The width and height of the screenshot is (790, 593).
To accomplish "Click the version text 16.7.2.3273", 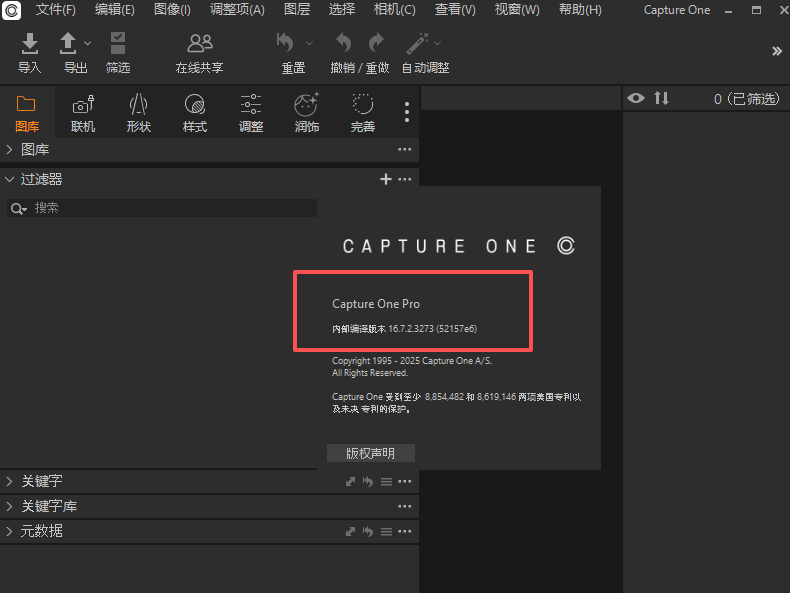I will (x=411, y=328).
